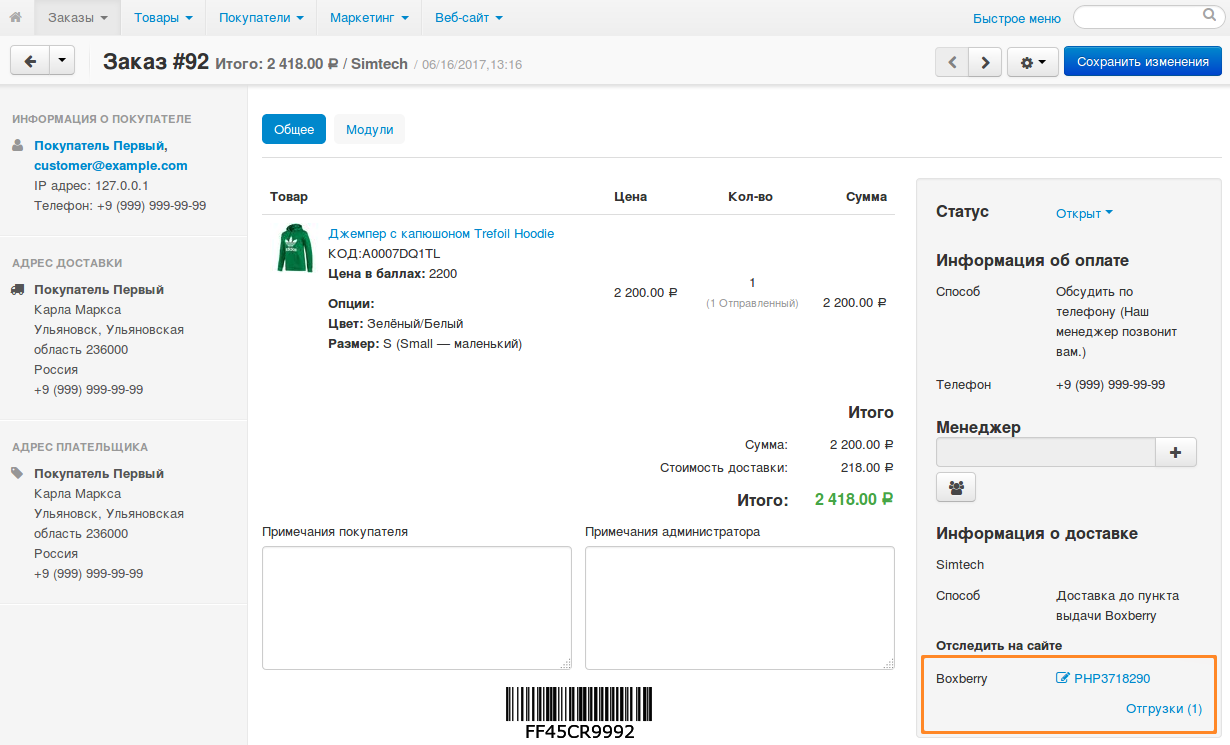Screen dimensions: 1230x745
Task: Click the search magnifier icon
Action: 1207,16
